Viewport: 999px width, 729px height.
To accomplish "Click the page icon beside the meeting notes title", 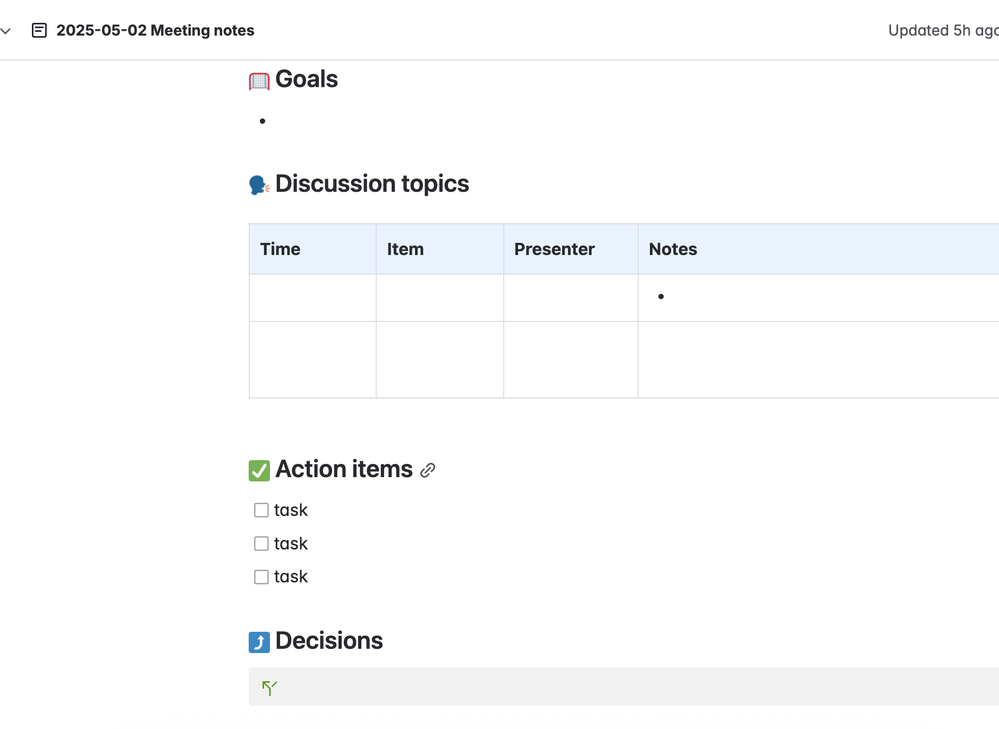I will (39, 31).
